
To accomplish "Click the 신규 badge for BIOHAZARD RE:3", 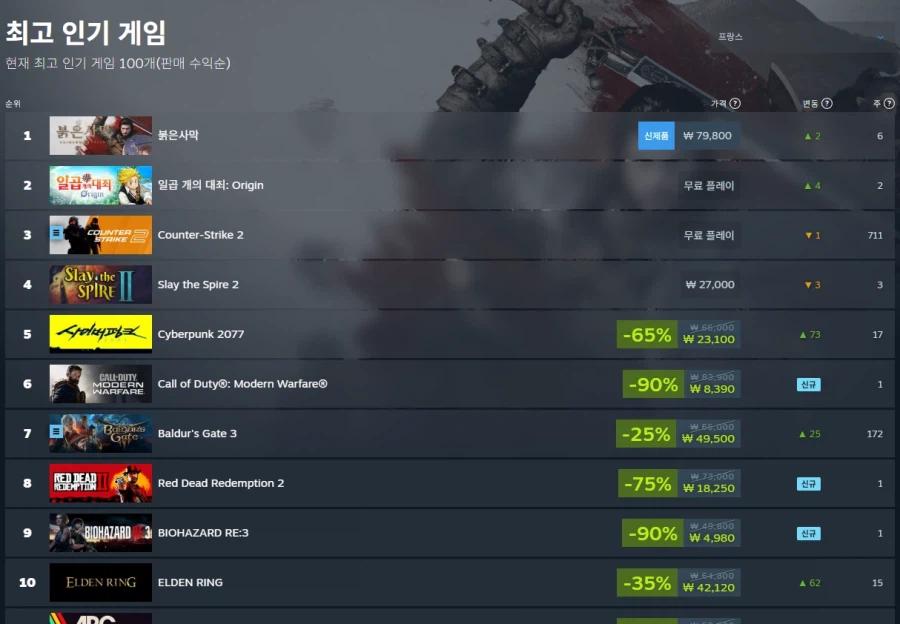I will pyautogui.click(x=809, y=533).
